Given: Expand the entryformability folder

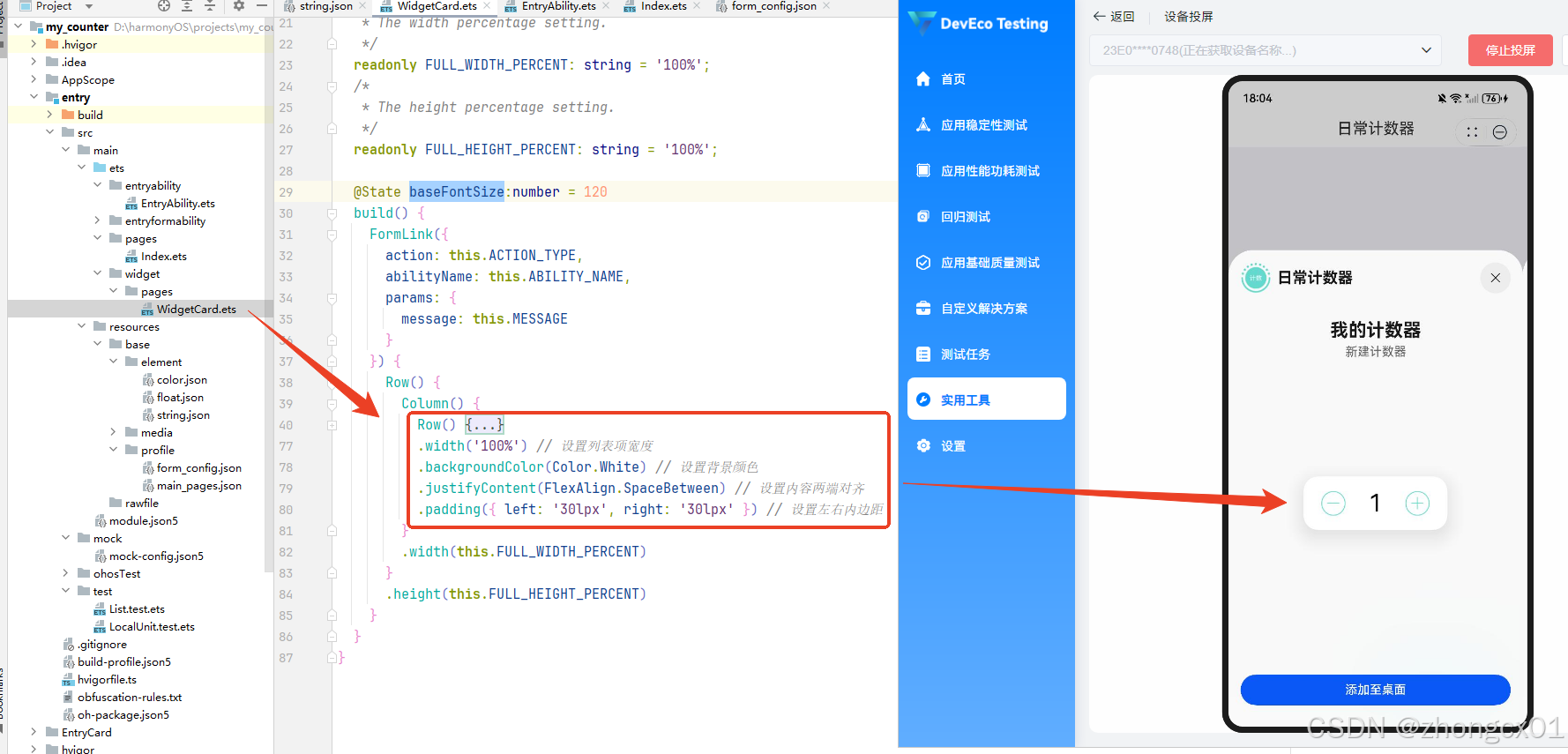Looking at the screenshot, I should tap(98, 220).
